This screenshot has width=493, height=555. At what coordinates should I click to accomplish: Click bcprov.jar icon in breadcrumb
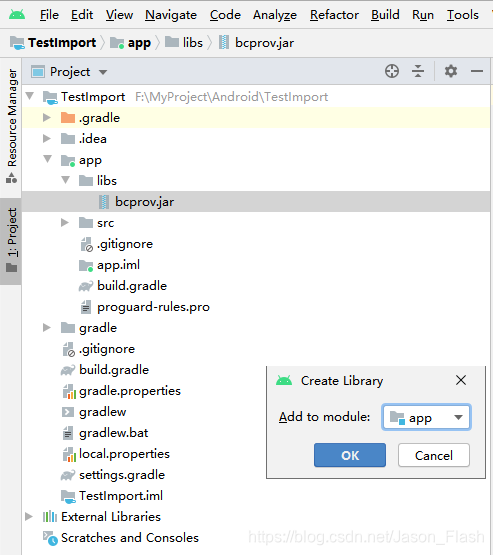(x=224, y=42)
